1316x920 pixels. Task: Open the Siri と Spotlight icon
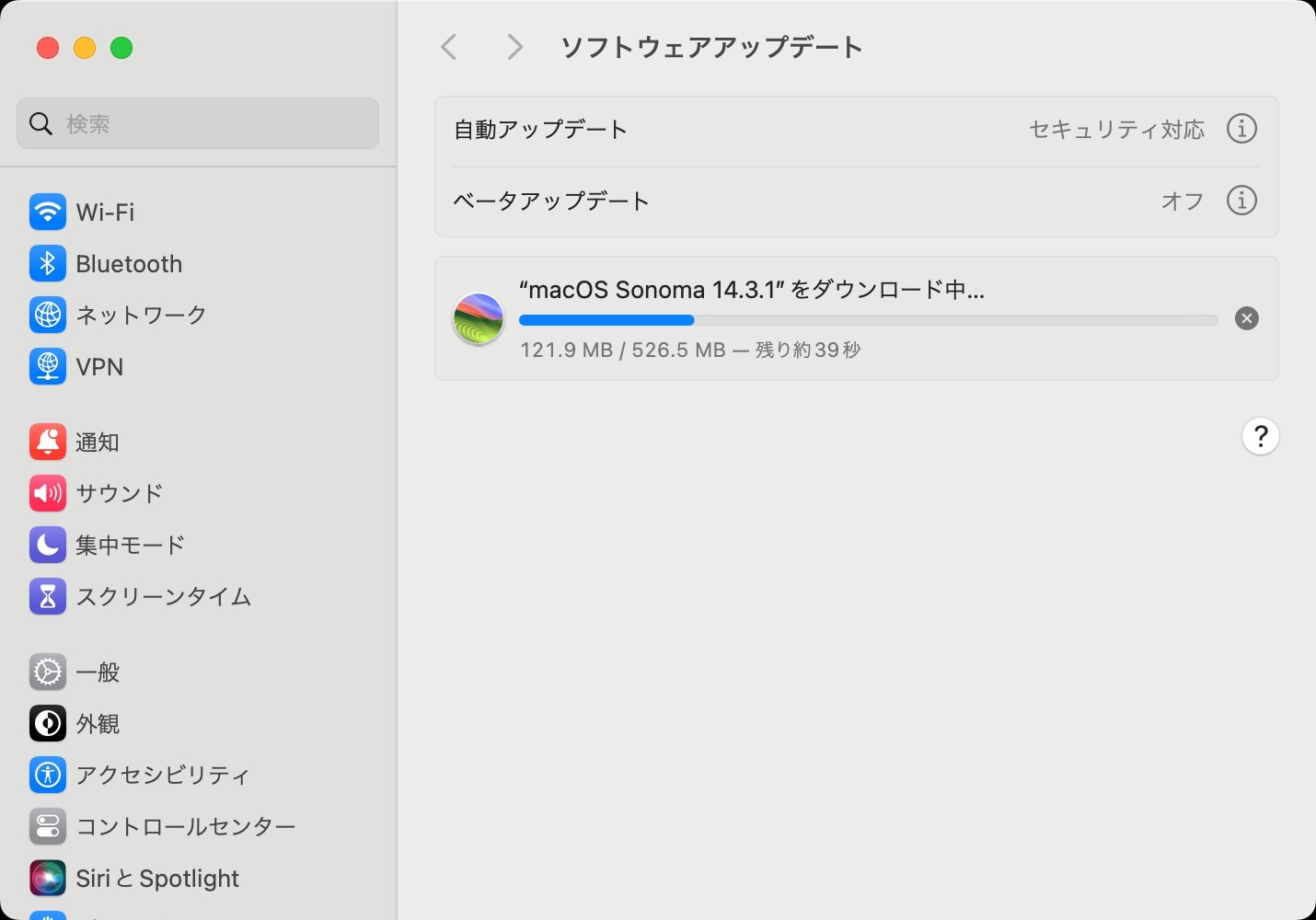[x=47, y=879]
